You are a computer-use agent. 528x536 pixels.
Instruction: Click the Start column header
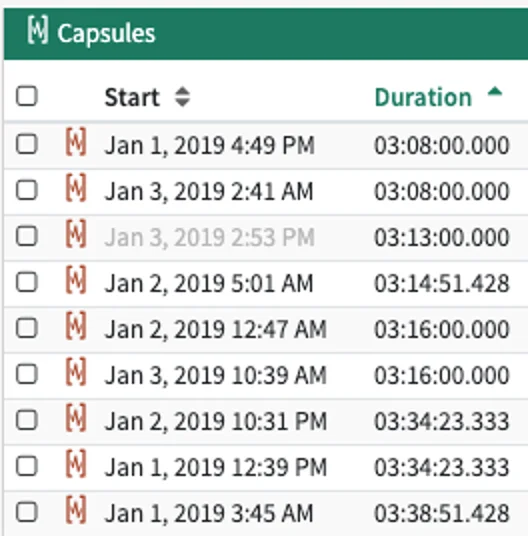click(132, 97)
